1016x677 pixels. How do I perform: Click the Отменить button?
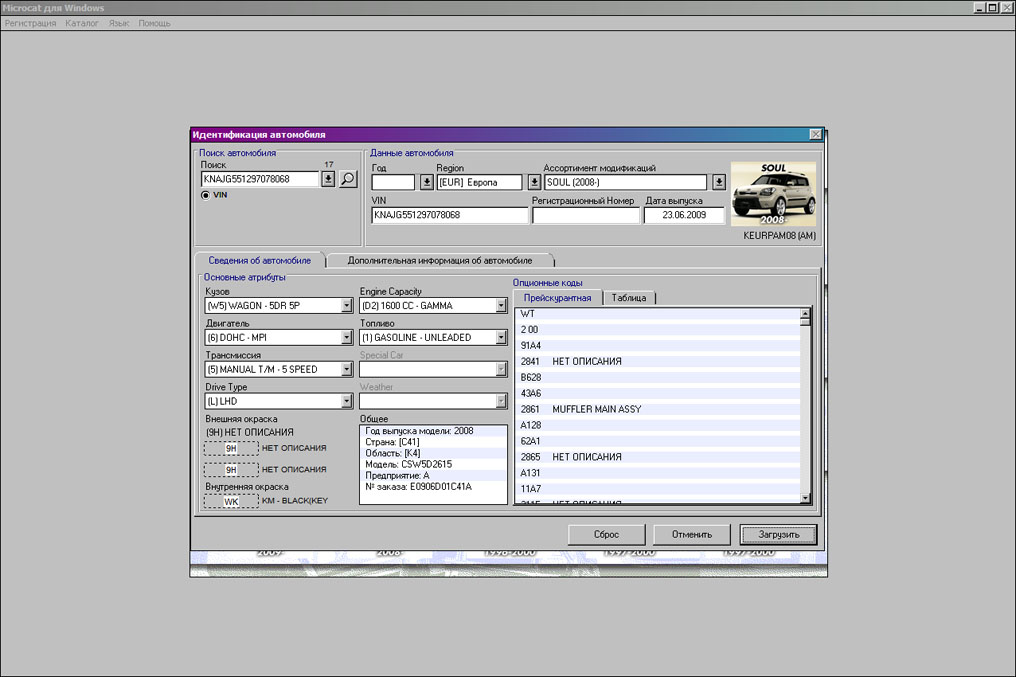[x=692, y=534]
